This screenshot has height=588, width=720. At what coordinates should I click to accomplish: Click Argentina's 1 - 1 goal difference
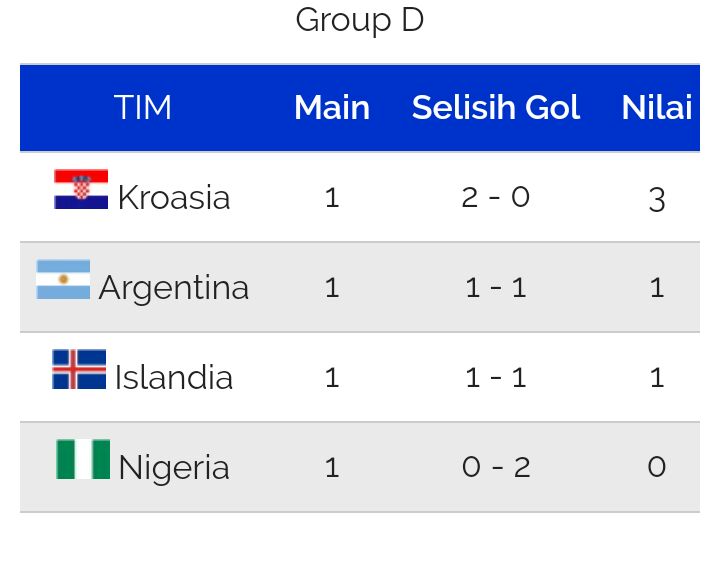[496, 288]
